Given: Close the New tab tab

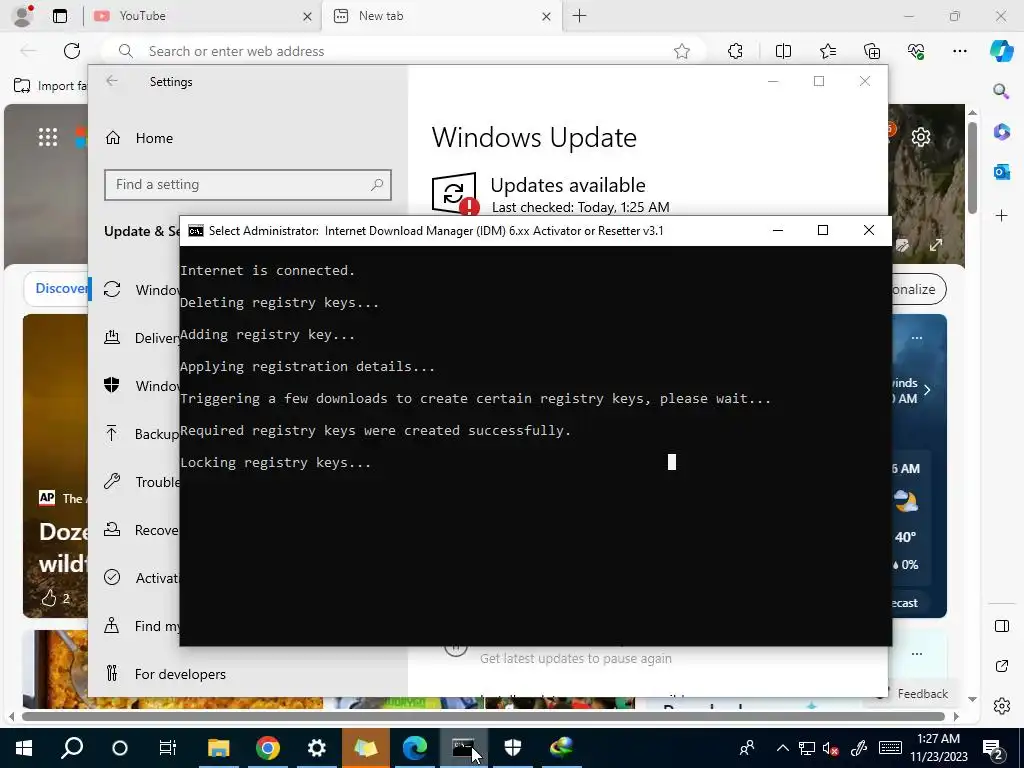Looking at the screenshot, I should tap(547, 16).
